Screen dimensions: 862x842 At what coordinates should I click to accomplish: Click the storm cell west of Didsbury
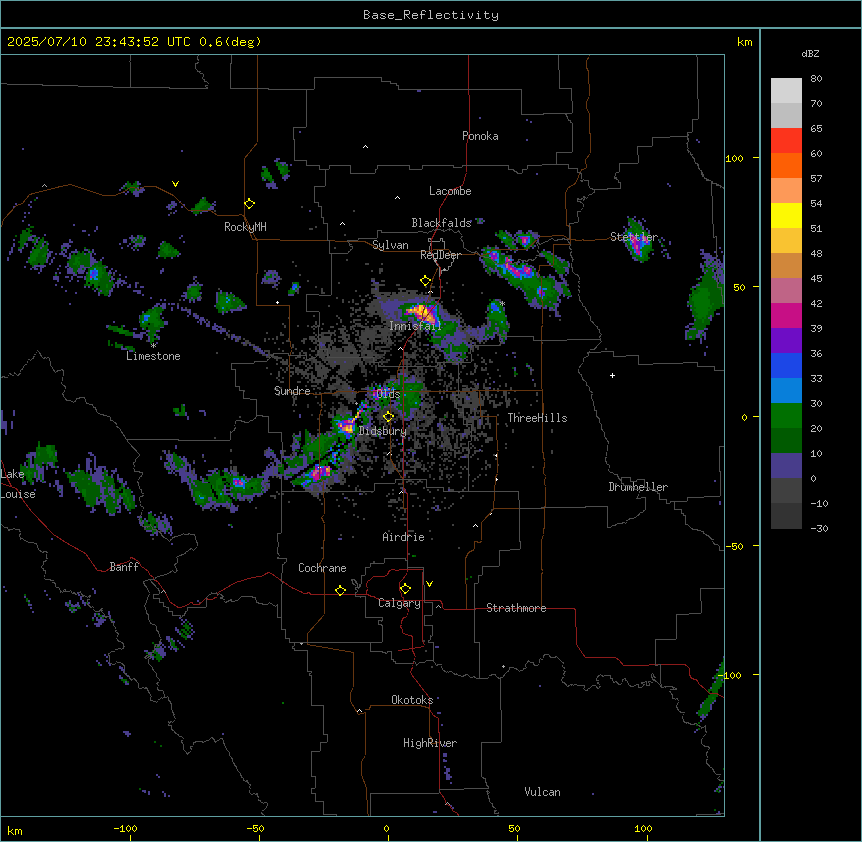[x=346, y=426]
